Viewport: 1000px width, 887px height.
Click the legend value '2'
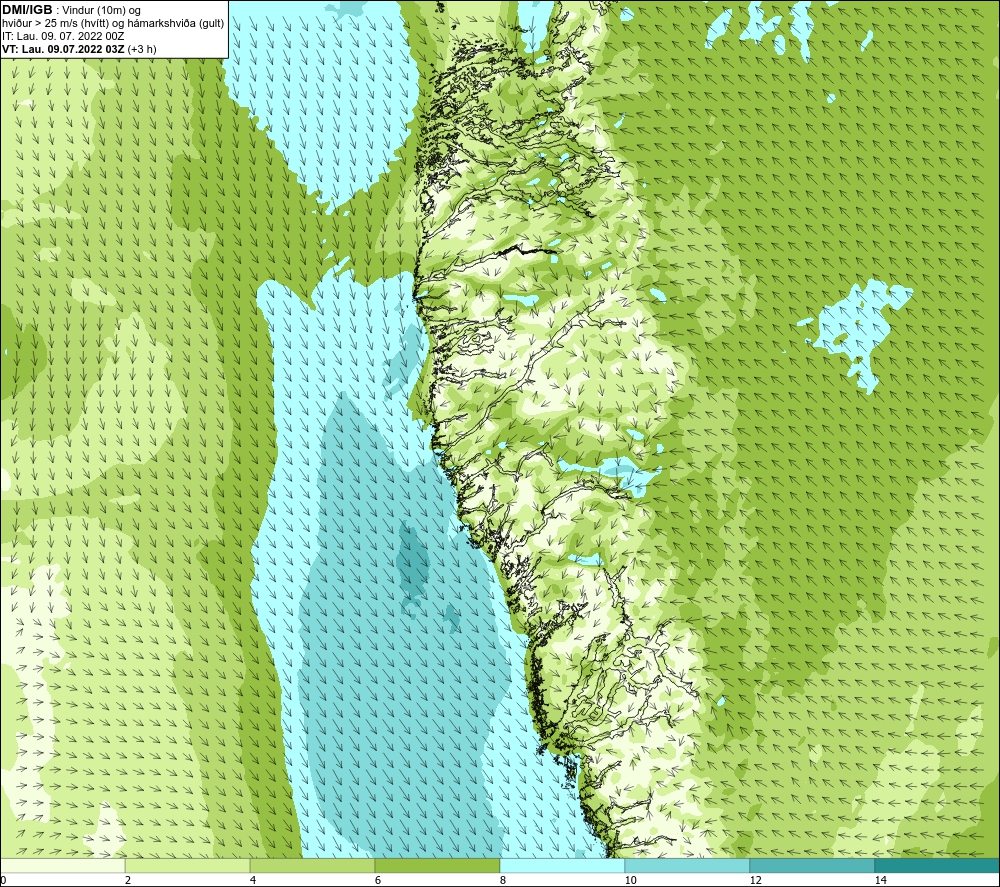click(x=128, y=880)
